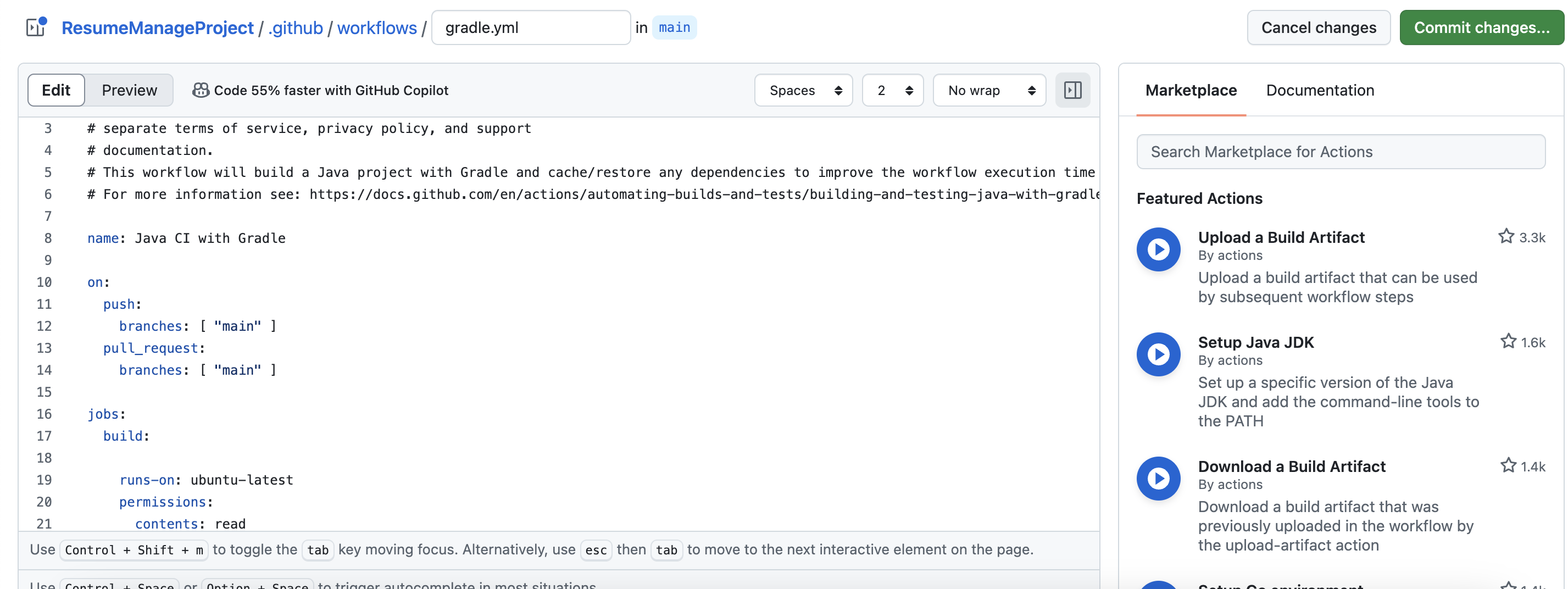Click the Copilot icon in editor toolbar

[201, 90]
